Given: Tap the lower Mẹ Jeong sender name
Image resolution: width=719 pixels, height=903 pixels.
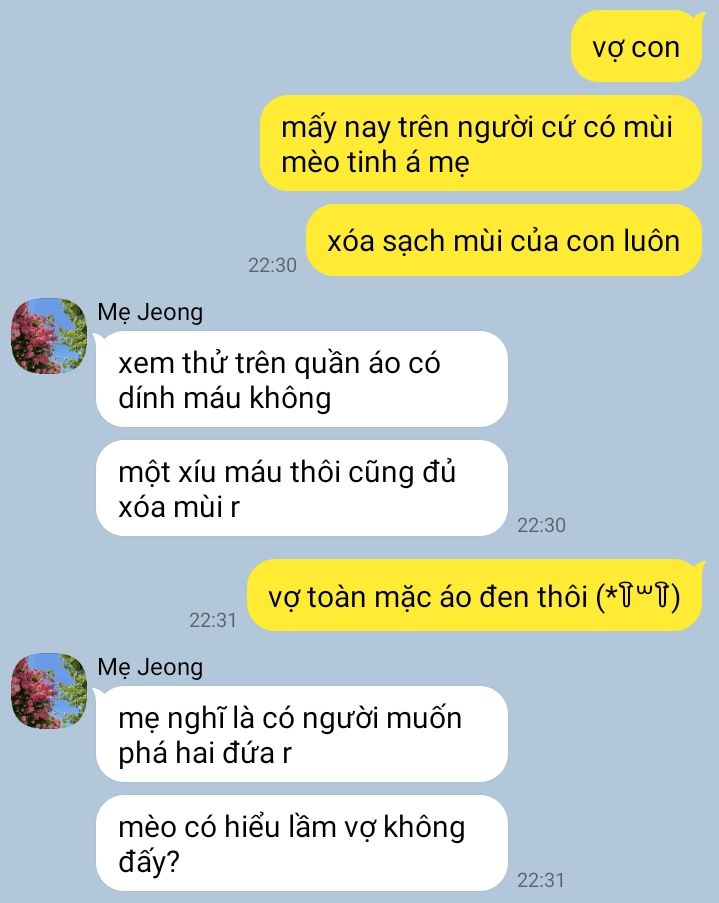Looking at the screenshot, I should 150,667.
